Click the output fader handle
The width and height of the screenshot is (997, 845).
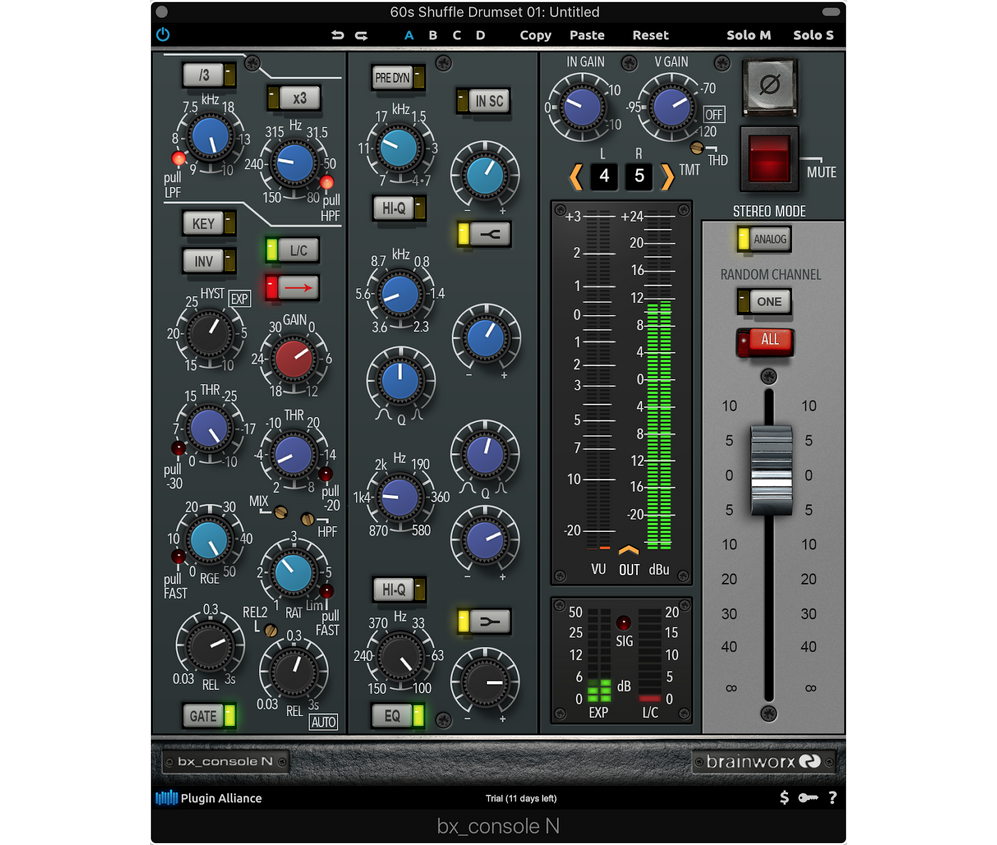tap(771, 469)
